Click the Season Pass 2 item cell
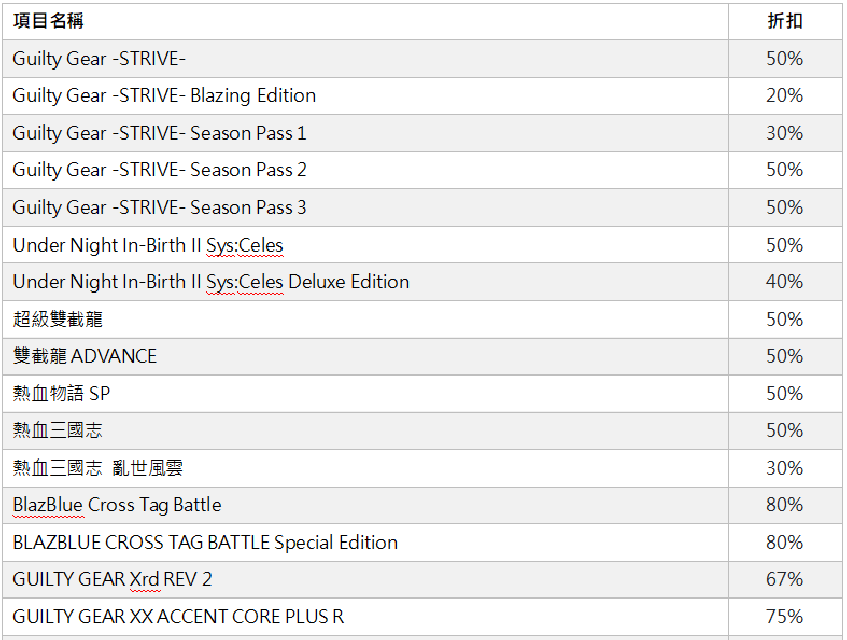The width and height of the screenshot is (847, 640). click(159, 170)
